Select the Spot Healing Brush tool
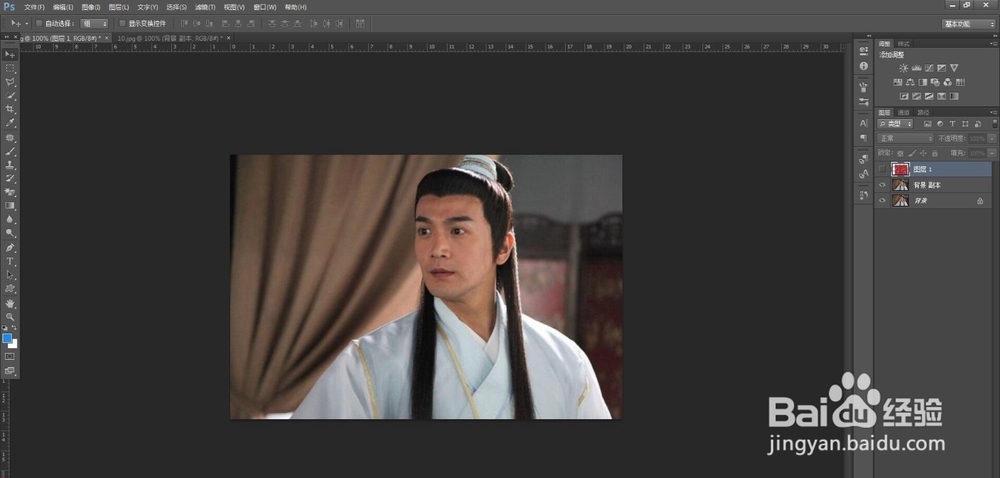Screen dimensions: 1000x478 click(x=10, y=137)
